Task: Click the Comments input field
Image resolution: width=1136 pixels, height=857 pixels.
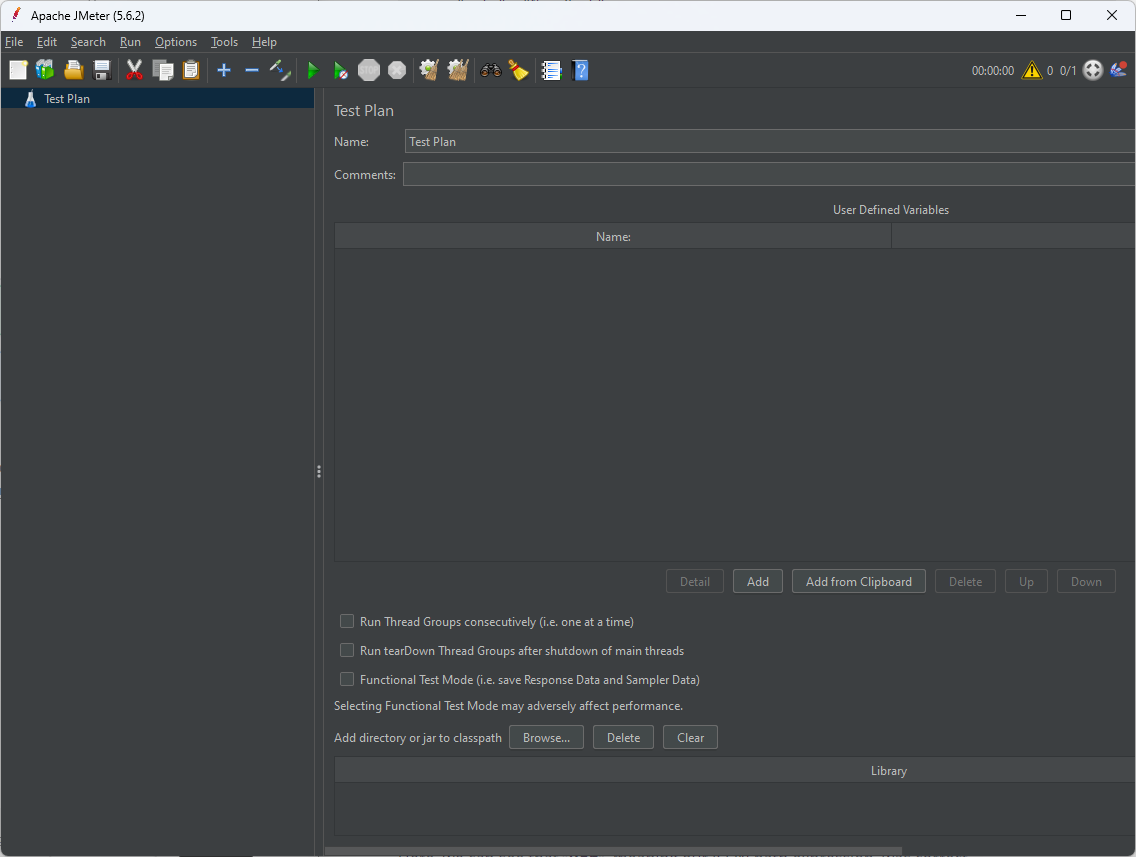Action: tap(769, 174)
